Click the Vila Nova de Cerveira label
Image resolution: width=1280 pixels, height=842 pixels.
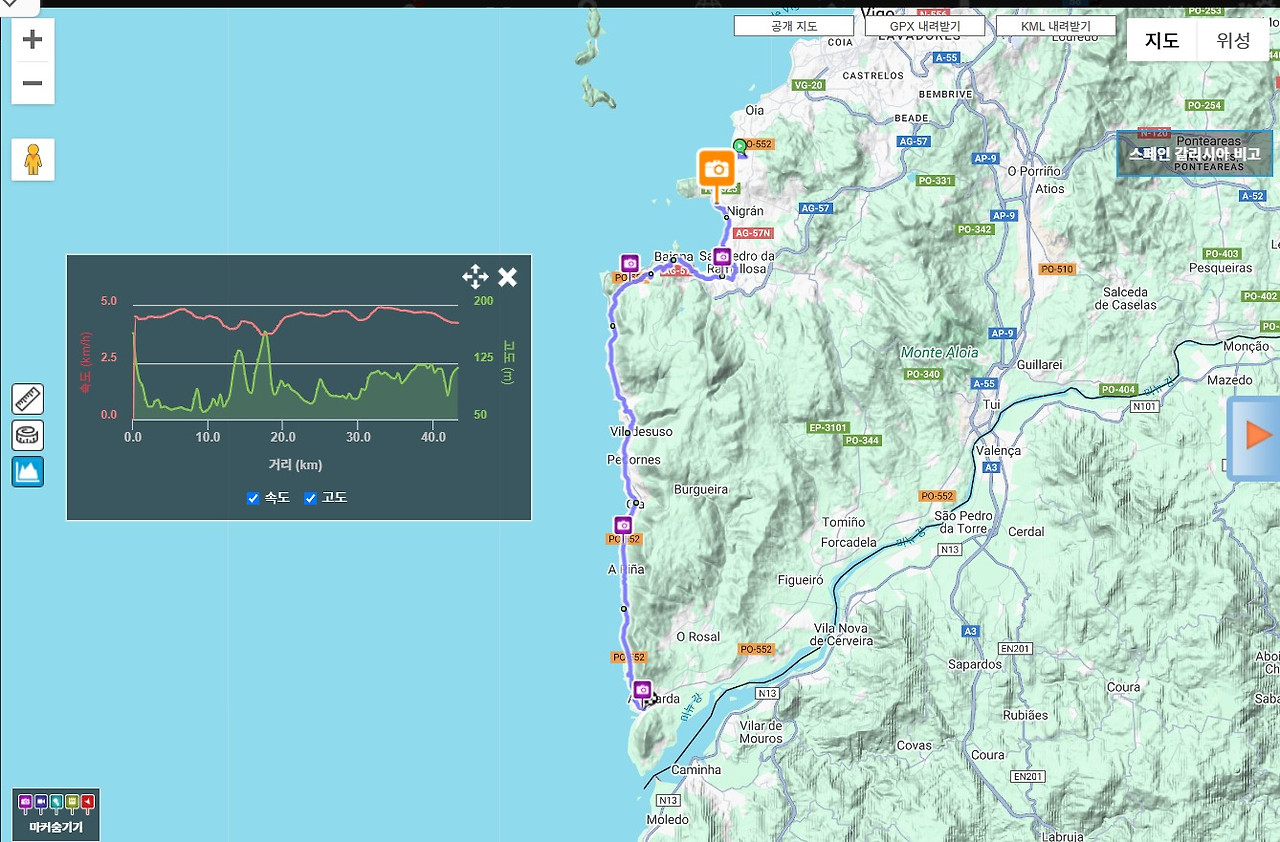[842, 635]
